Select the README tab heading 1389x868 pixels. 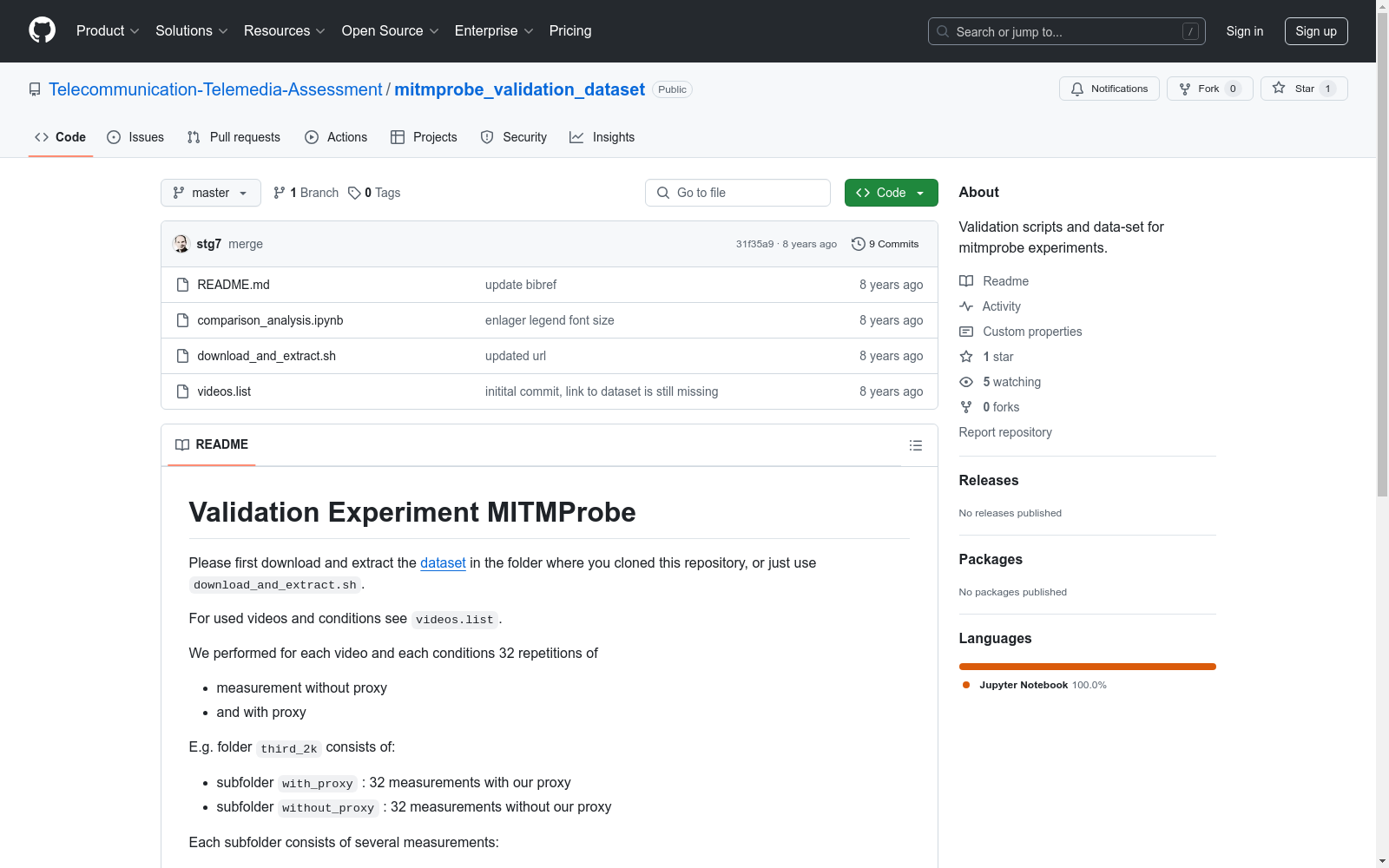pos(212,444)
